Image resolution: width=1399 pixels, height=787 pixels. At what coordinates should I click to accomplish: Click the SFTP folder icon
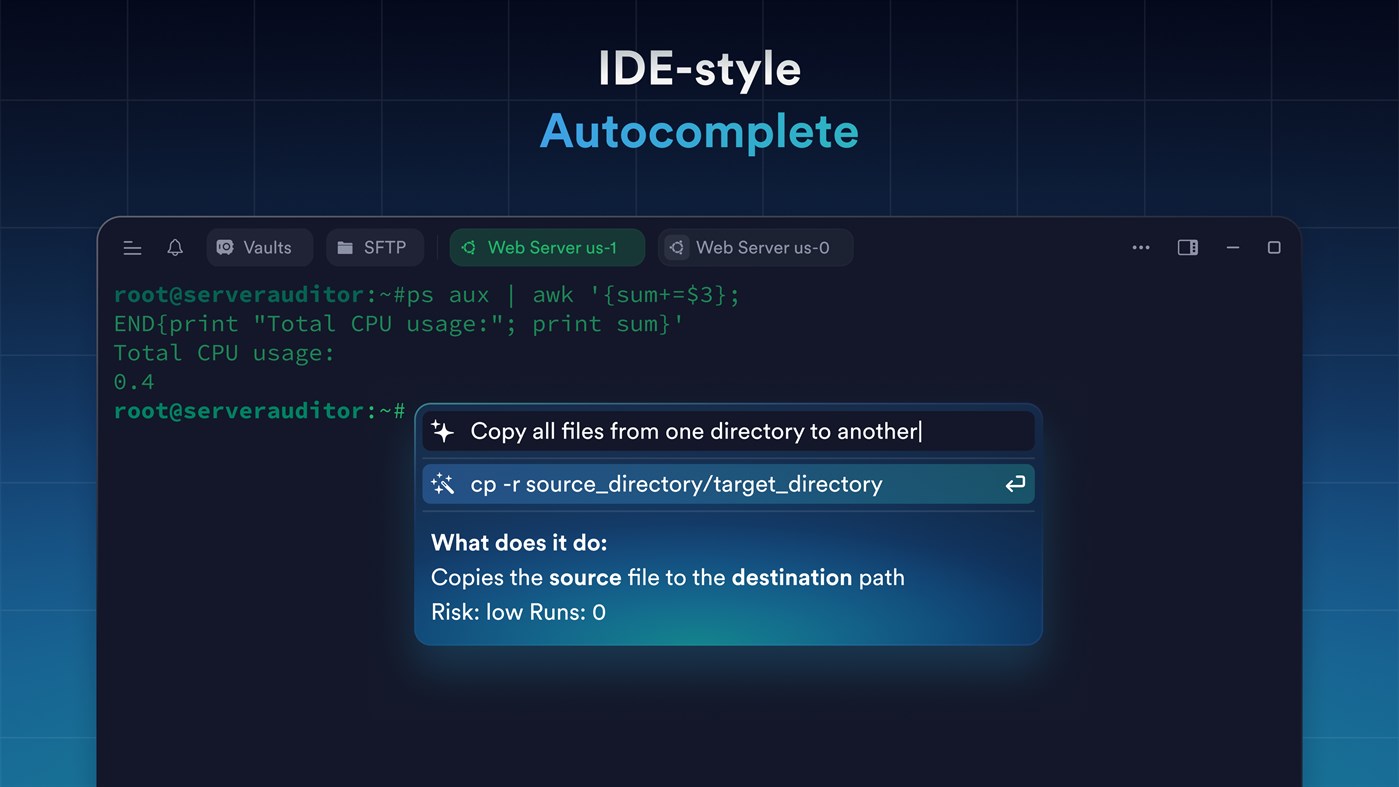click(345, 248)
